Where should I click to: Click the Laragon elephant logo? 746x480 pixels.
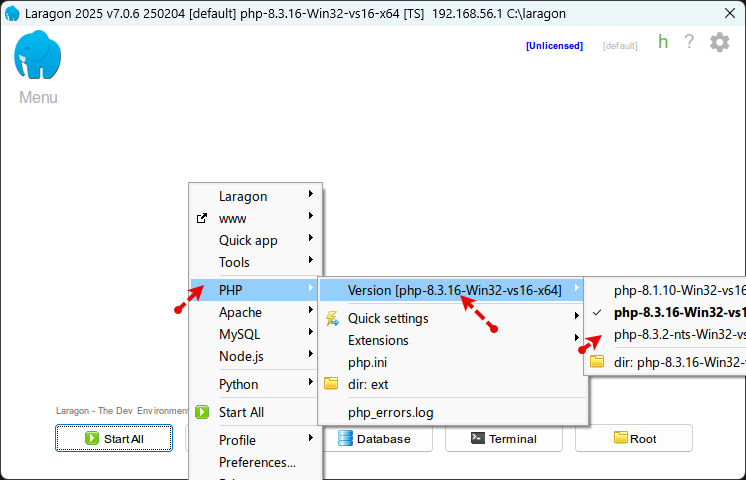point(38,55)
